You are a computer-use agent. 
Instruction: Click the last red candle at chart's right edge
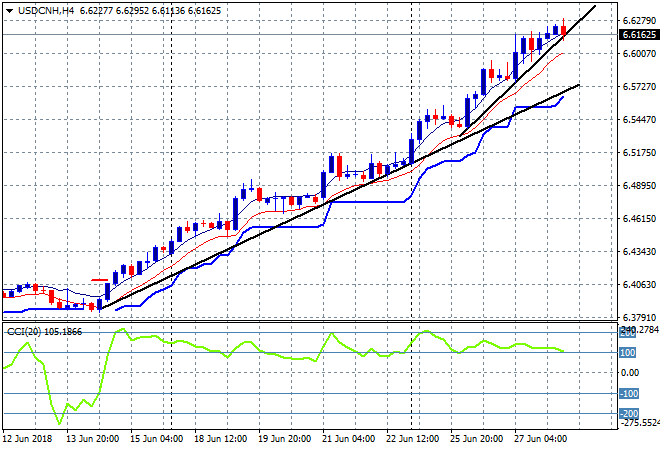point(564,30)
